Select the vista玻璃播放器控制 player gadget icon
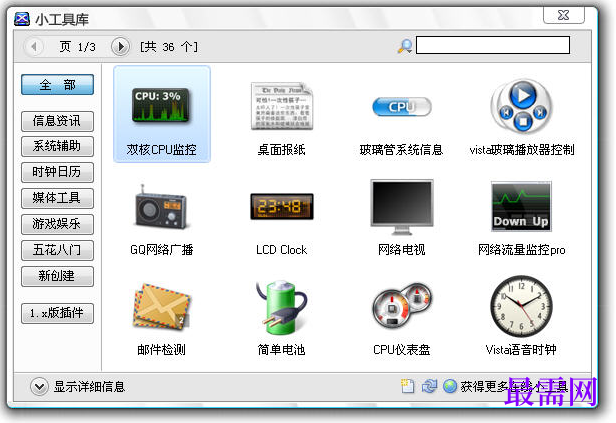This screenshot has height=423, width=616. (x=522, y=106)
